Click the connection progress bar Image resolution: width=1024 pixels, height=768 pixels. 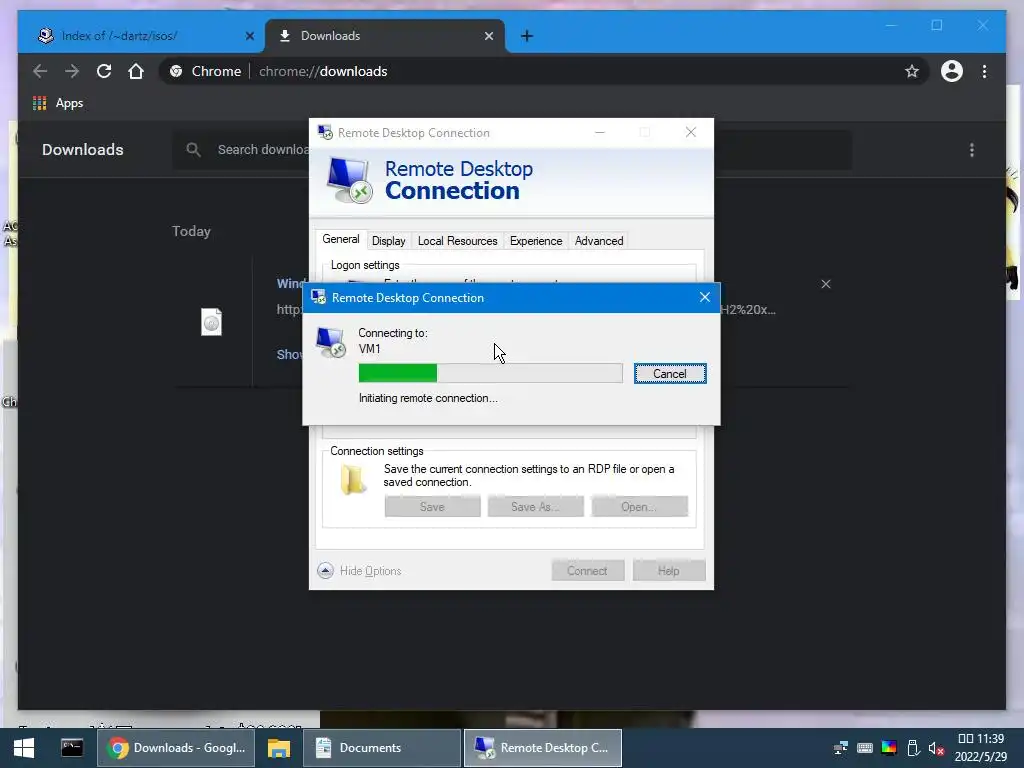tap(490, 373)
